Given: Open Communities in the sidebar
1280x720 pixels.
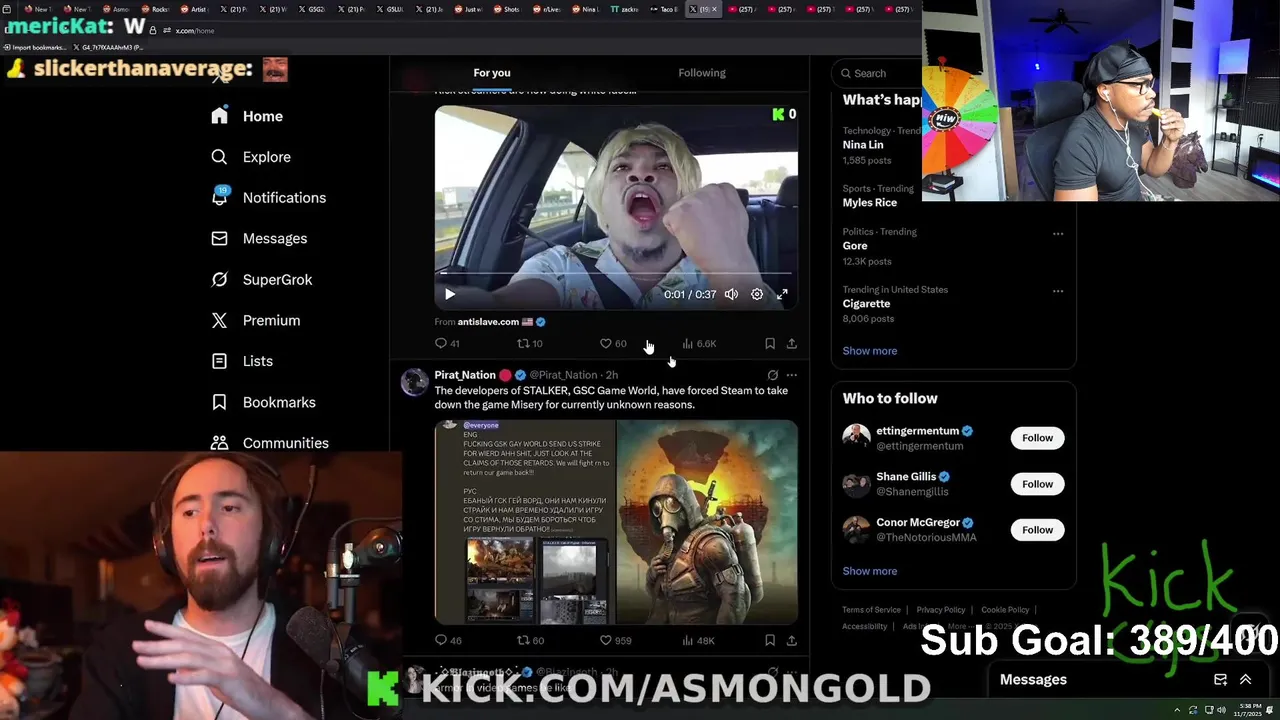Looking at the screenshot, I should tap(270, 442).
